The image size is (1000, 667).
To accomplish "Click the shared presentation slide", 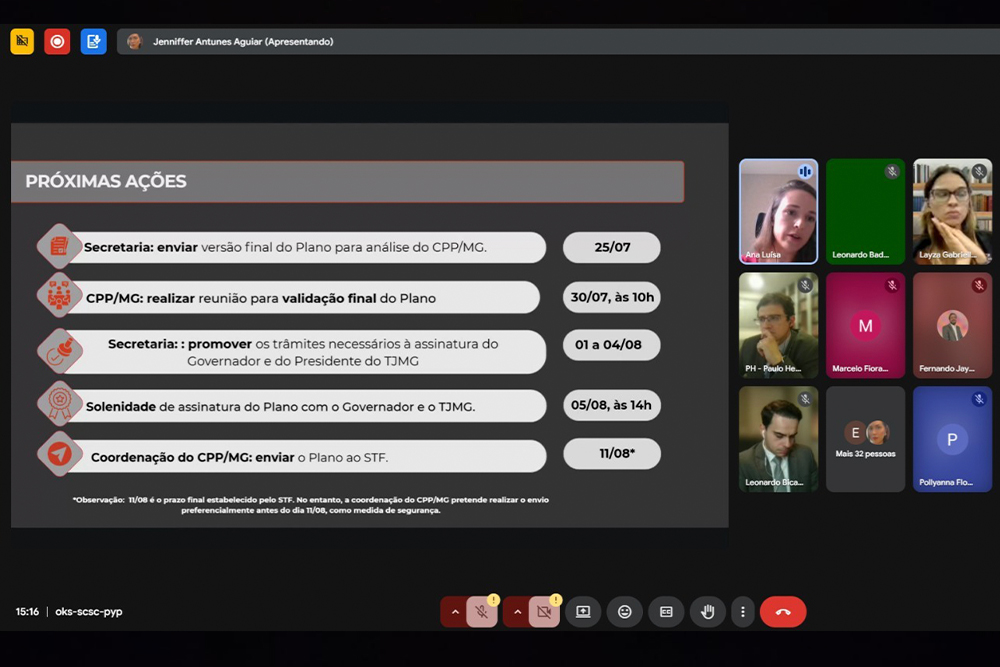I will (369, 325).
